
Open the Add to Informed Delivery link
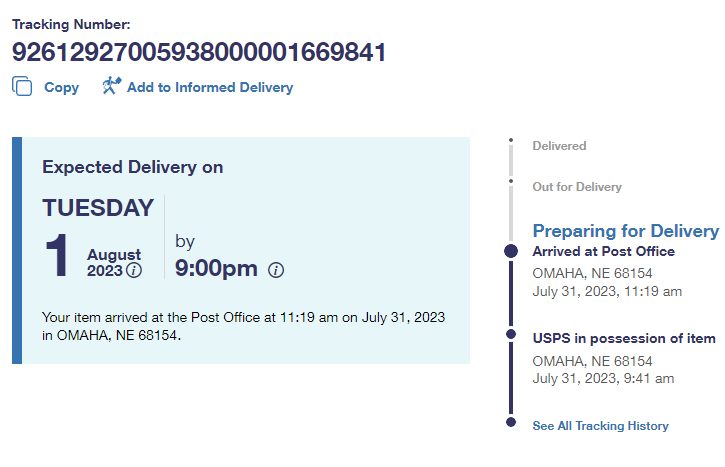(x=210, y=88)
